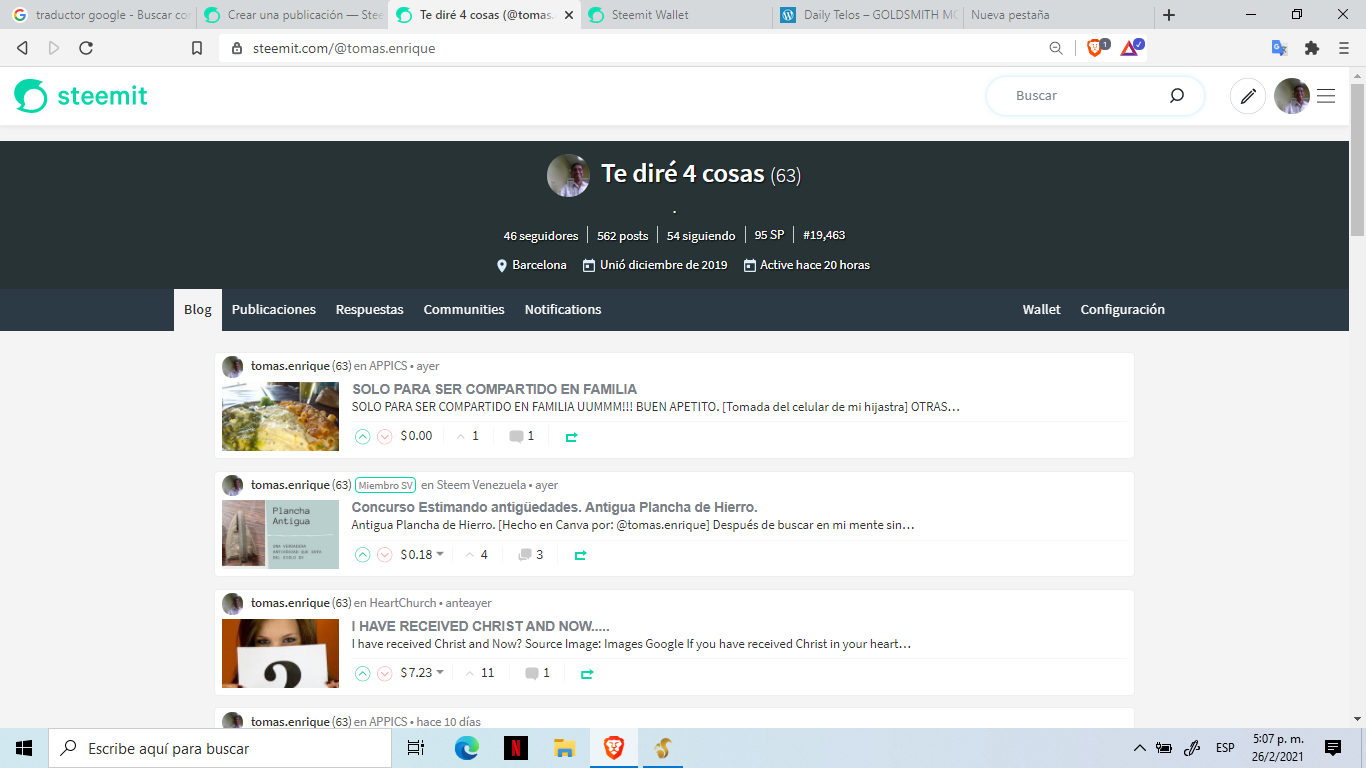
Task: Open the Configuración tab
Action: click(x=1123, y=310)
